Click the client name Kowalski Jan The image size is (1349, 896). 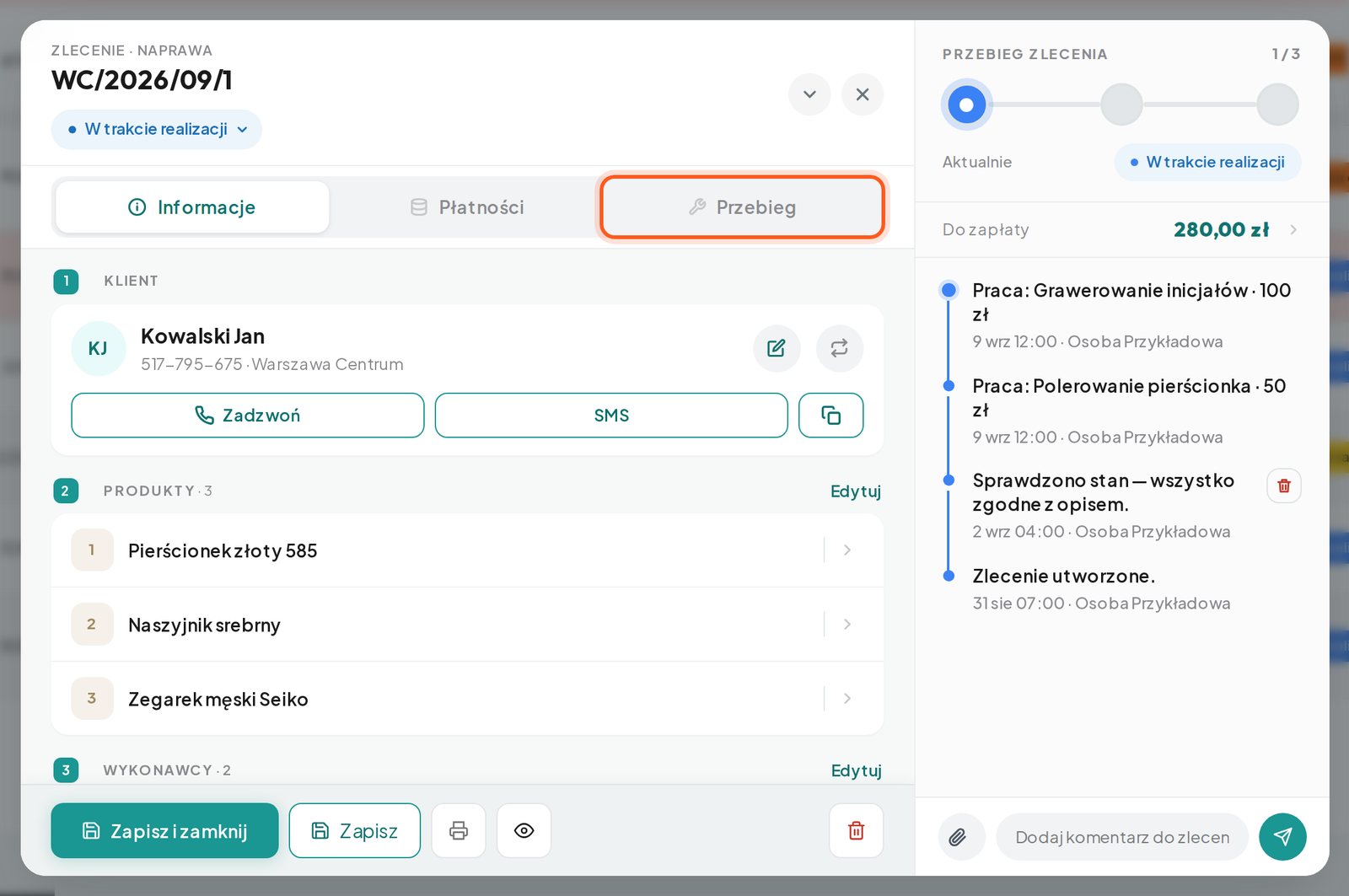pos(202,336)
